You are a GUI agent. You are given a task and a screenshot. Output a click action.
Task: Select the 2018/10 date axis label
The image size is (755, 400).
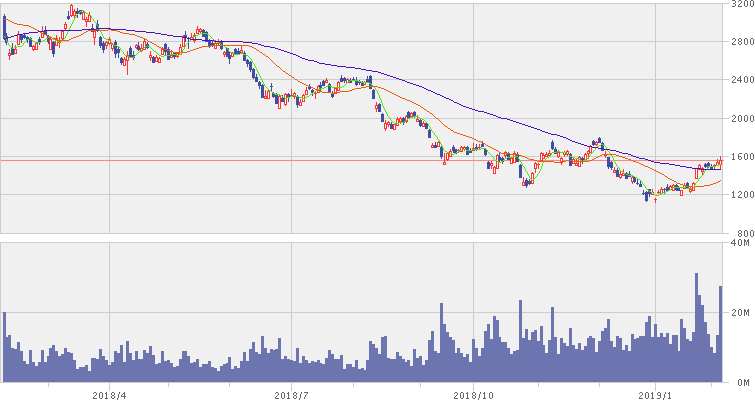pyautogui.click(x=470, y=393)
